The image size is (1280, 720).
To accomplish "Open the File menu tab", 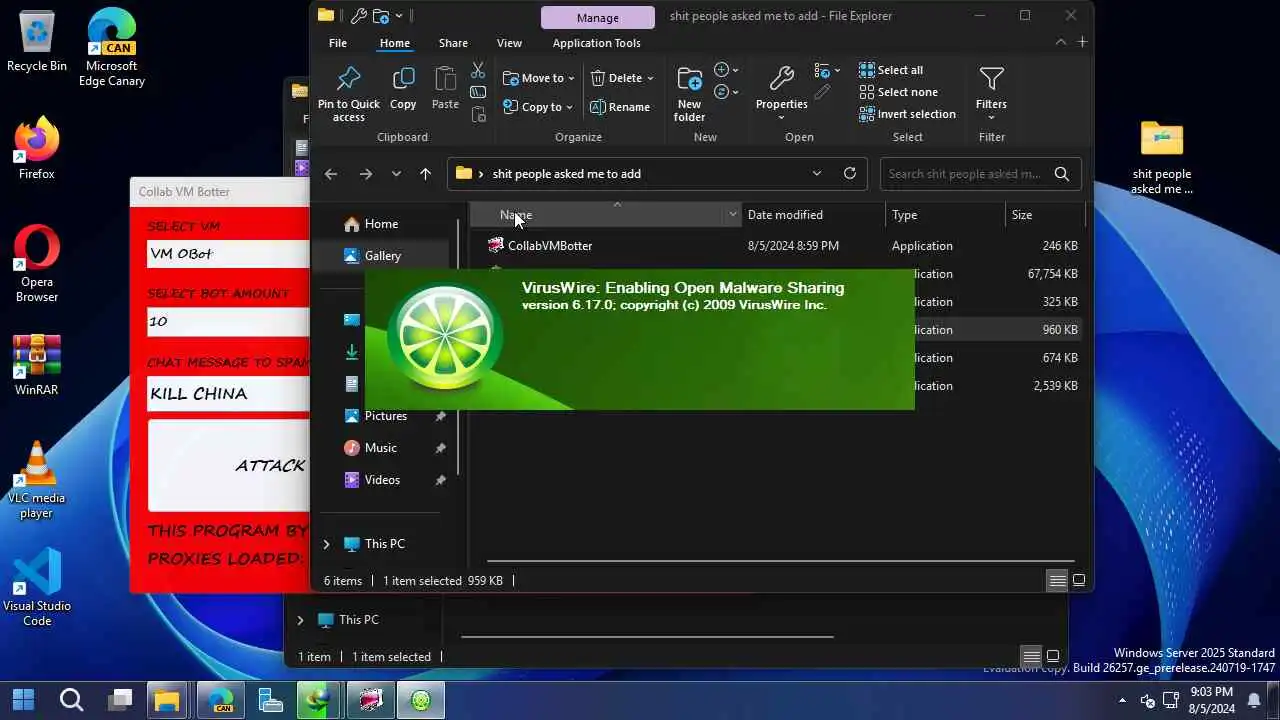I will [338, 43].
